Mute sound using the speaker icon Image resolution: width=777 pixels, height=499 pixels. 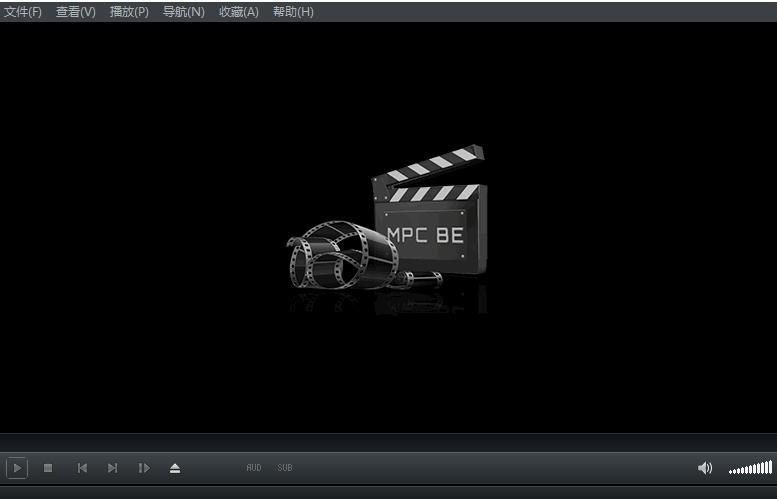(x=705, y=468)
